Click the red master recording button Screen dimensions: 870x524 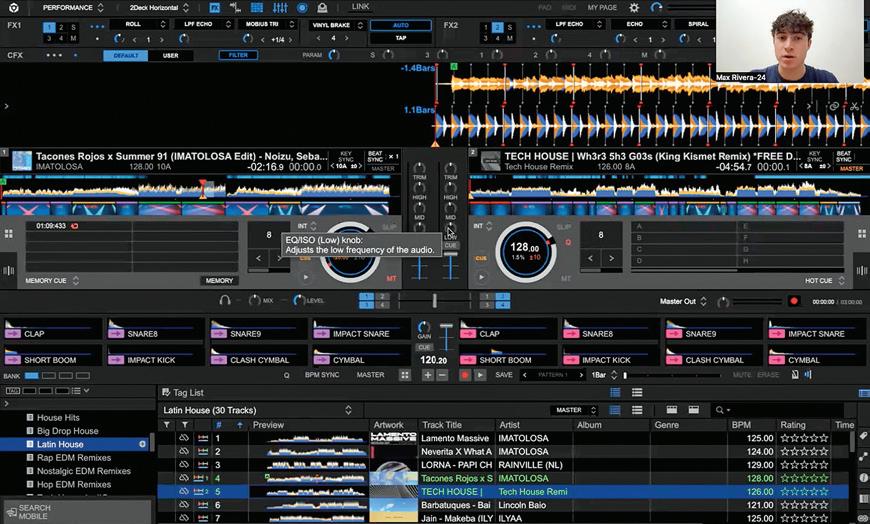coord(794,301)
